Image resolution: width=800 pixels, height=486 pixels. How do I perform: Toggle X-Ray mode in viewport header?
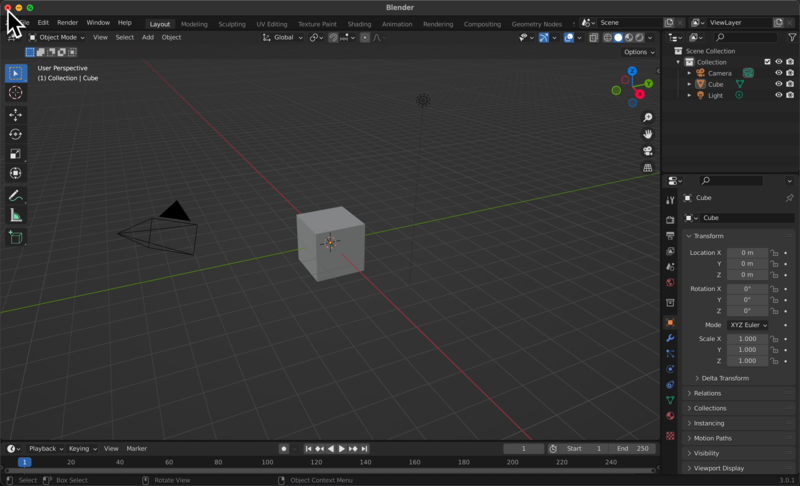click(x=593, y=38)
